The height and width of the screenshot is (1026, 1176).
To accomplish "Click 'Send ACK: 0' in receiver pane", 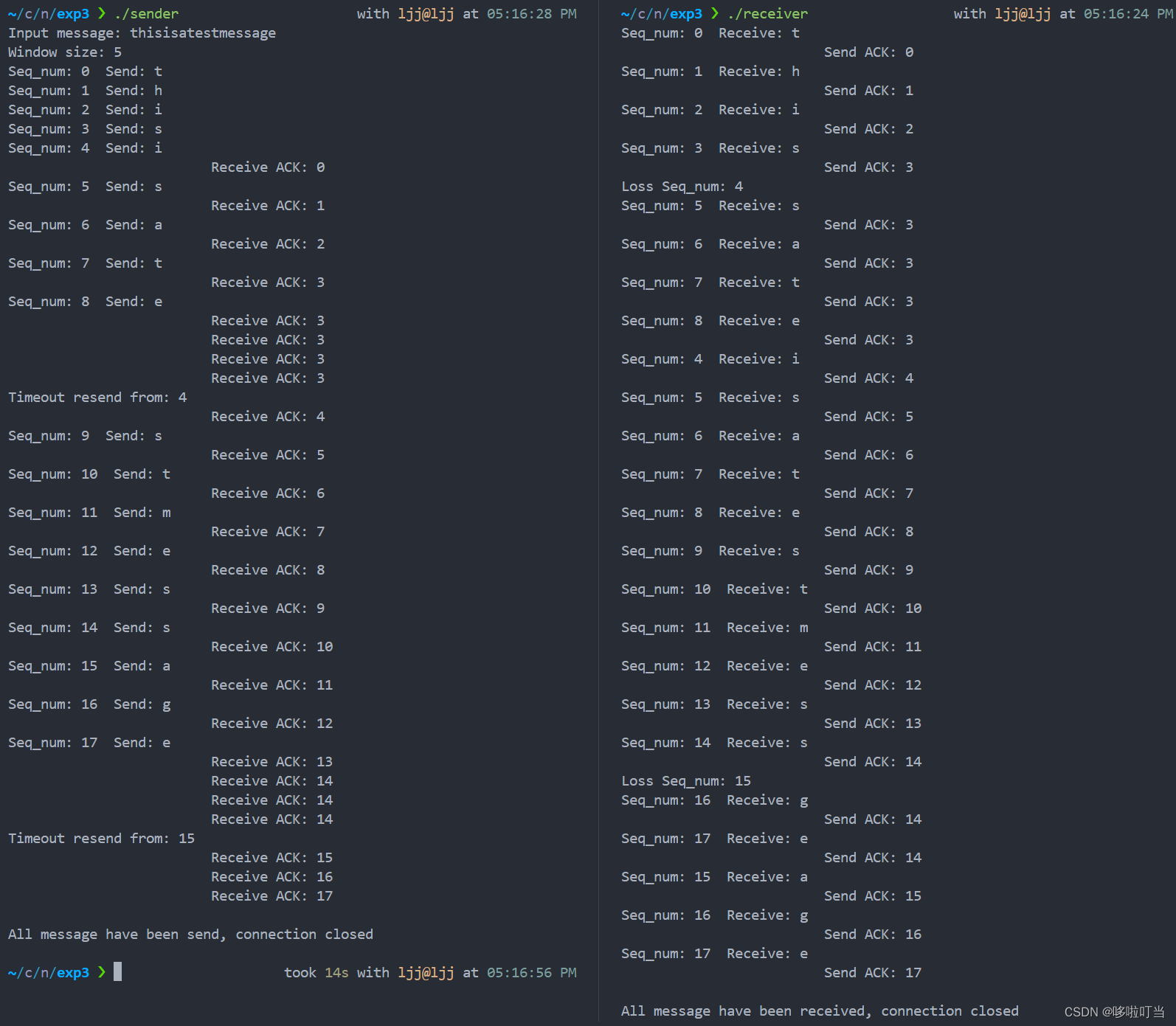I will click(868, 52).
